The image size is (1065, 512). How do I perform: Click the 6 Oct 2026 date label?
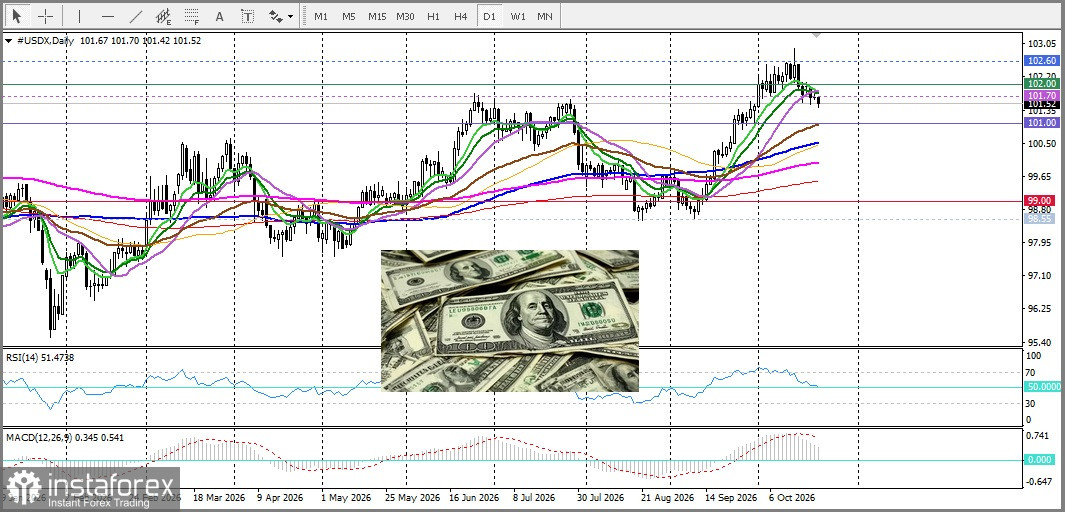point(793,497)
